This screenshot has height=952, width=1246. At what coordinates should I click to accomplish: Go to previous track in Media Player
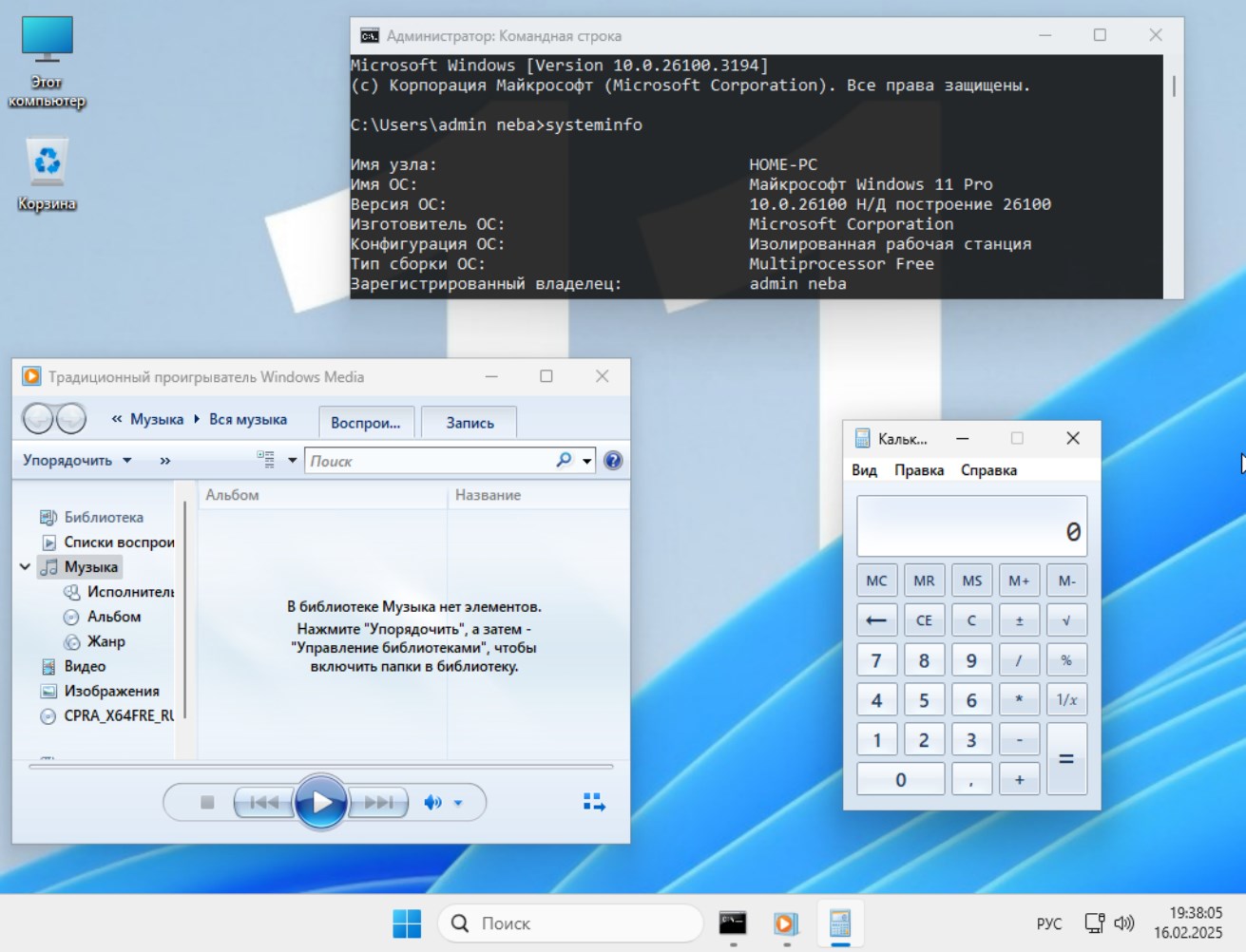tap(264, 803)
